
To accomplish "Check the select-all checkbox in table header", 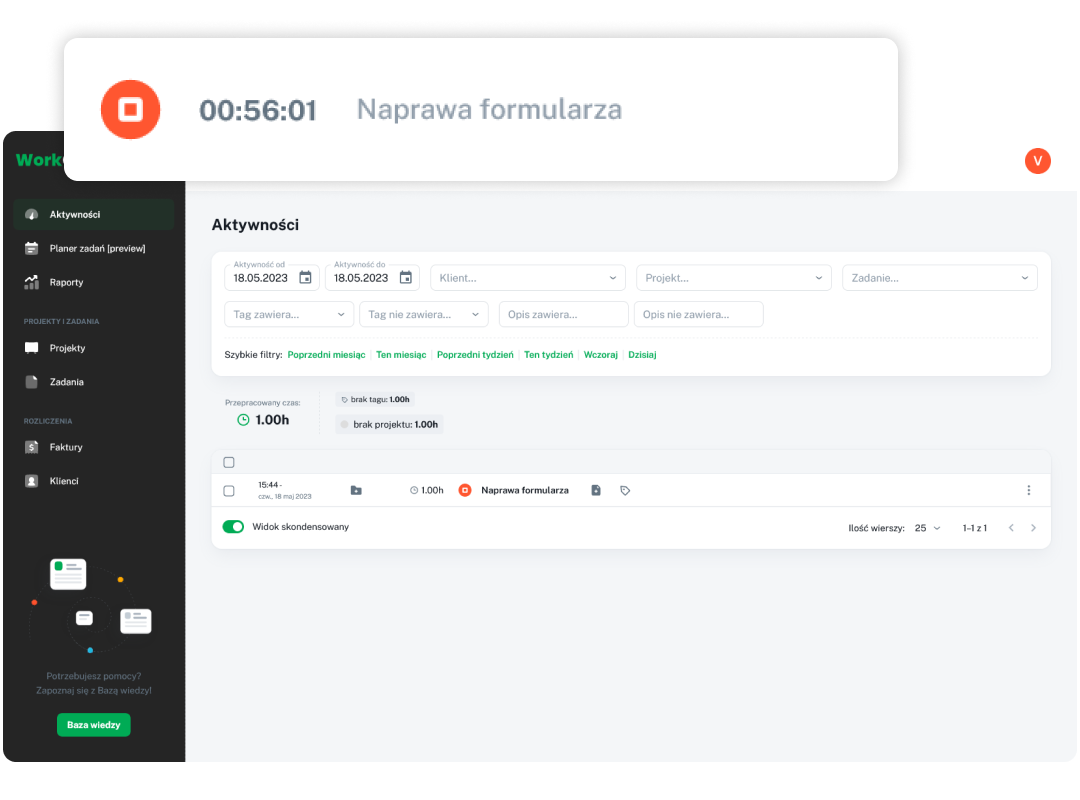I will click(x=229, y=462).
